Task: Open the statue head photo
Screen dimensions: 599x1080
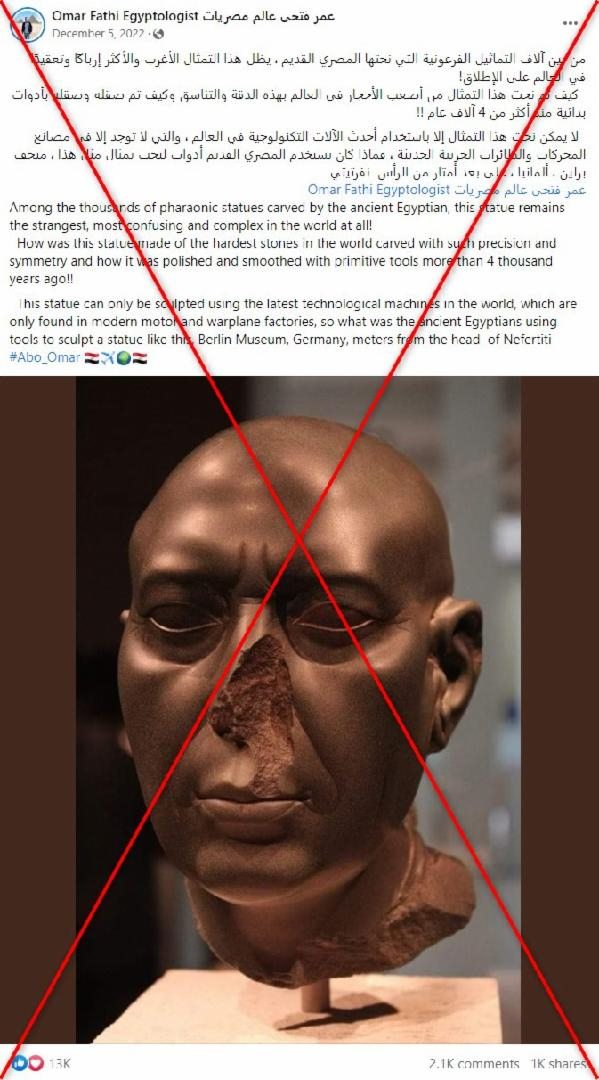Action: pyautogui.click(x=299, y=709)
